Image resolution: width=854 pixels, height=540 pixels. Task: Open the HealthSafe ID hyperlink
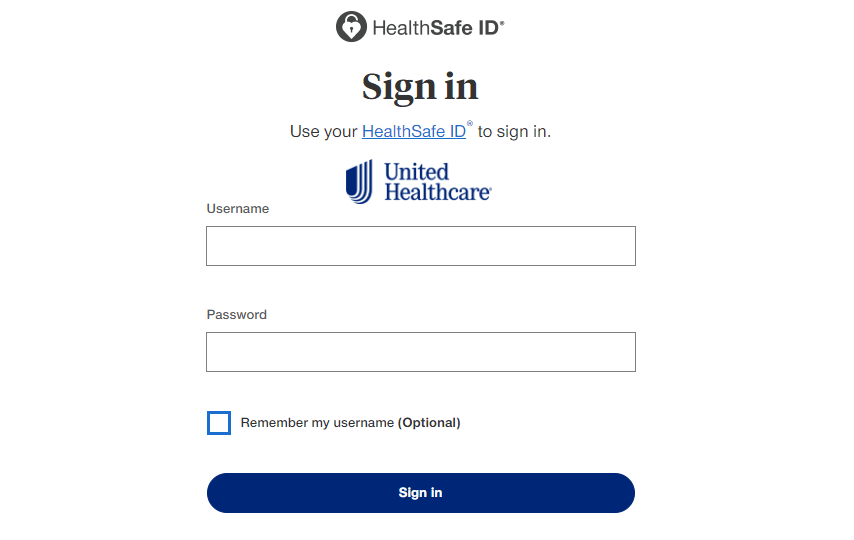coord(414,131)
